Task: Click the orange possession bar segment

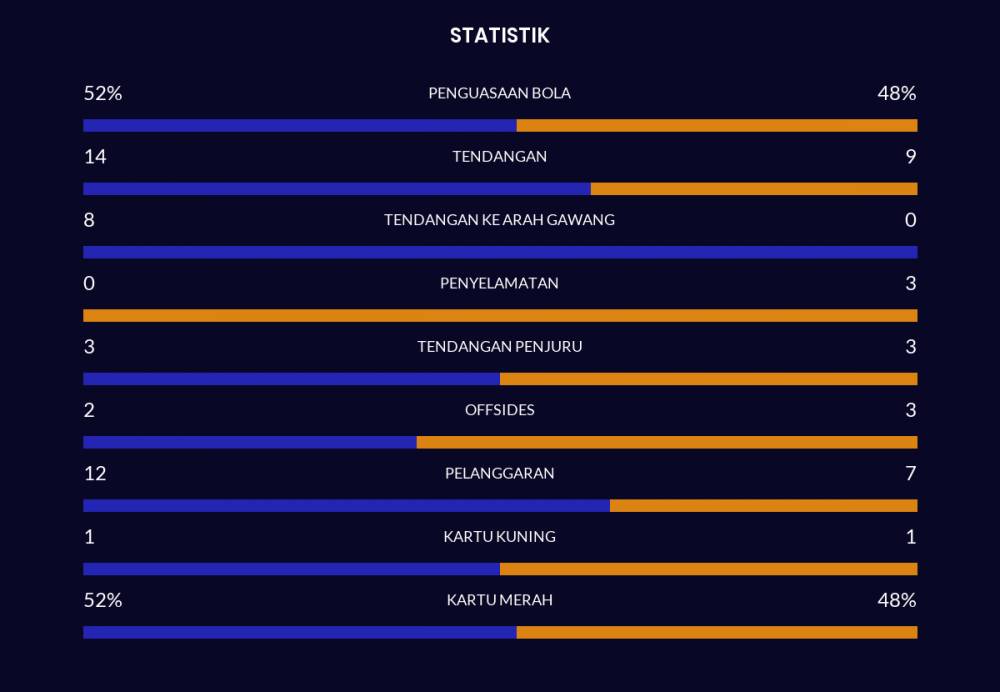Action: click(x=716, y=126)
